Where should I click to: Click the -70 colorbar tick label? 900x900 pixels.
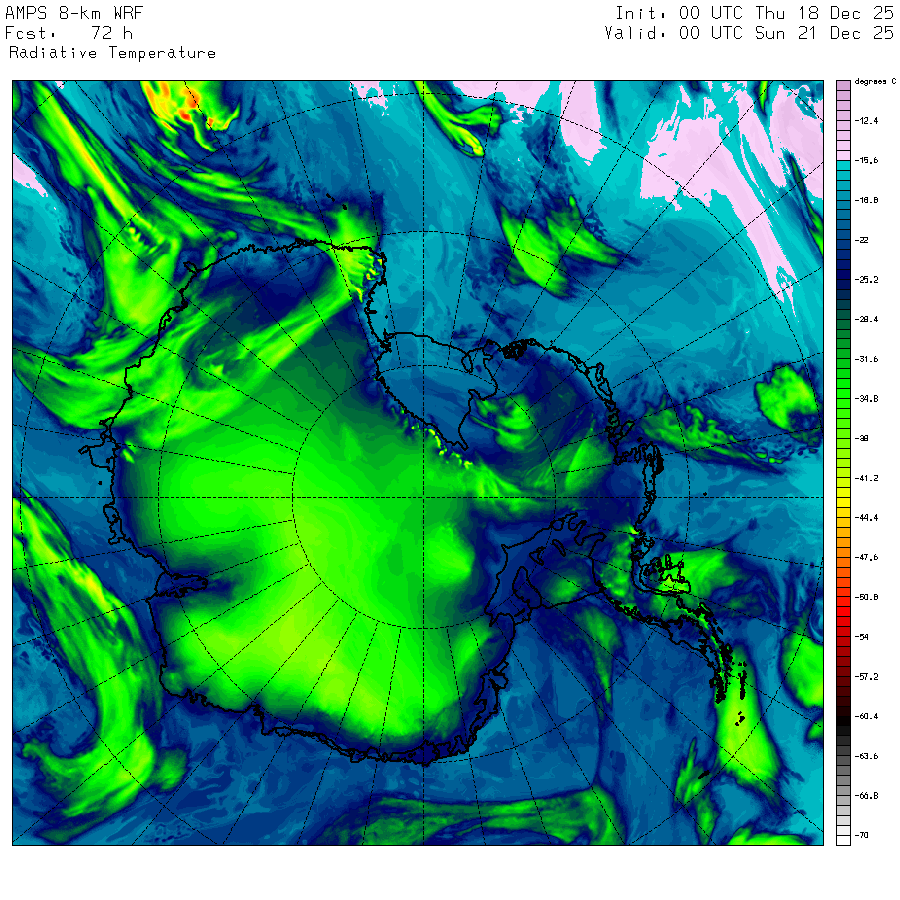pyautogui.click(x=862, y=835)
